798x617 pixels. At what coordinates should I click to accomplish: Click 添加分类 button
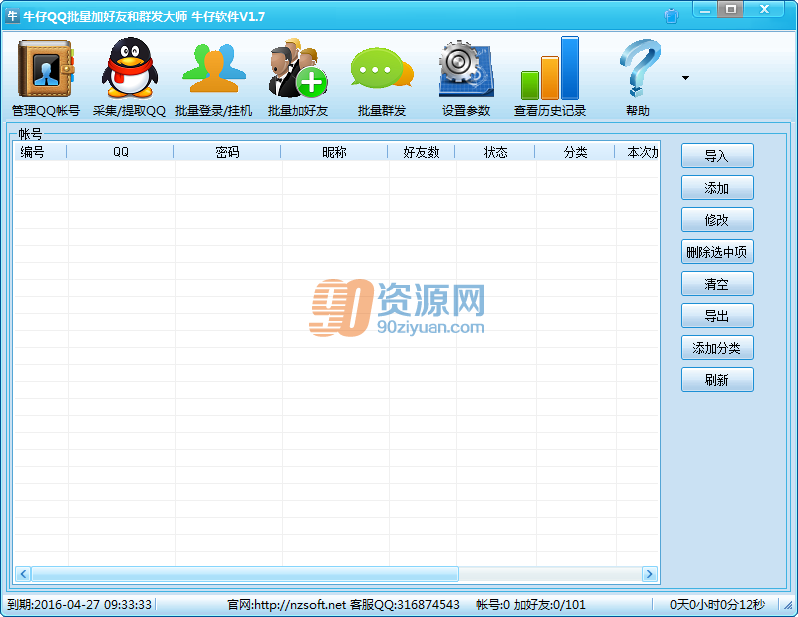pos(717,348)
